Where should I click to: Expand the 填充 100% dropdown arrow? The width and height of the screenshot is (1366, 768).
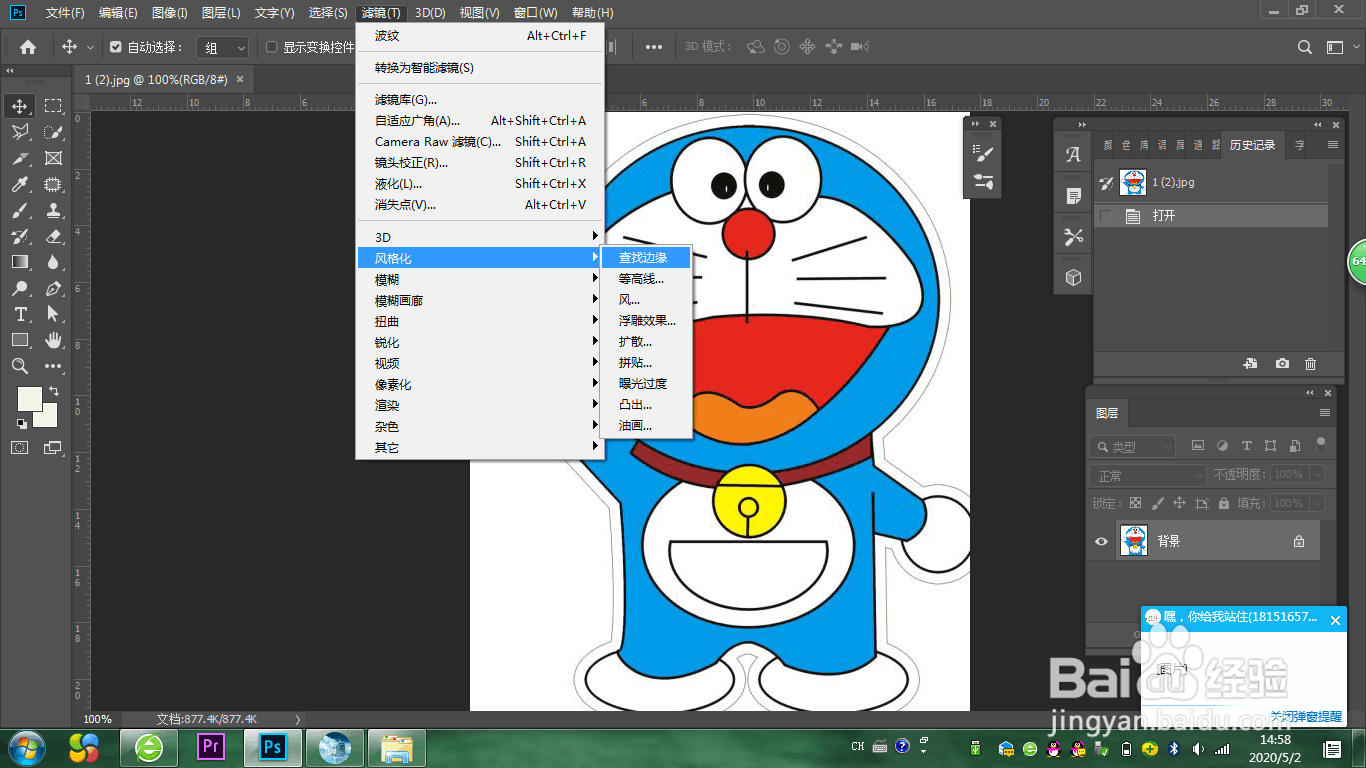pyautogui.click(x=1317, y=503)
